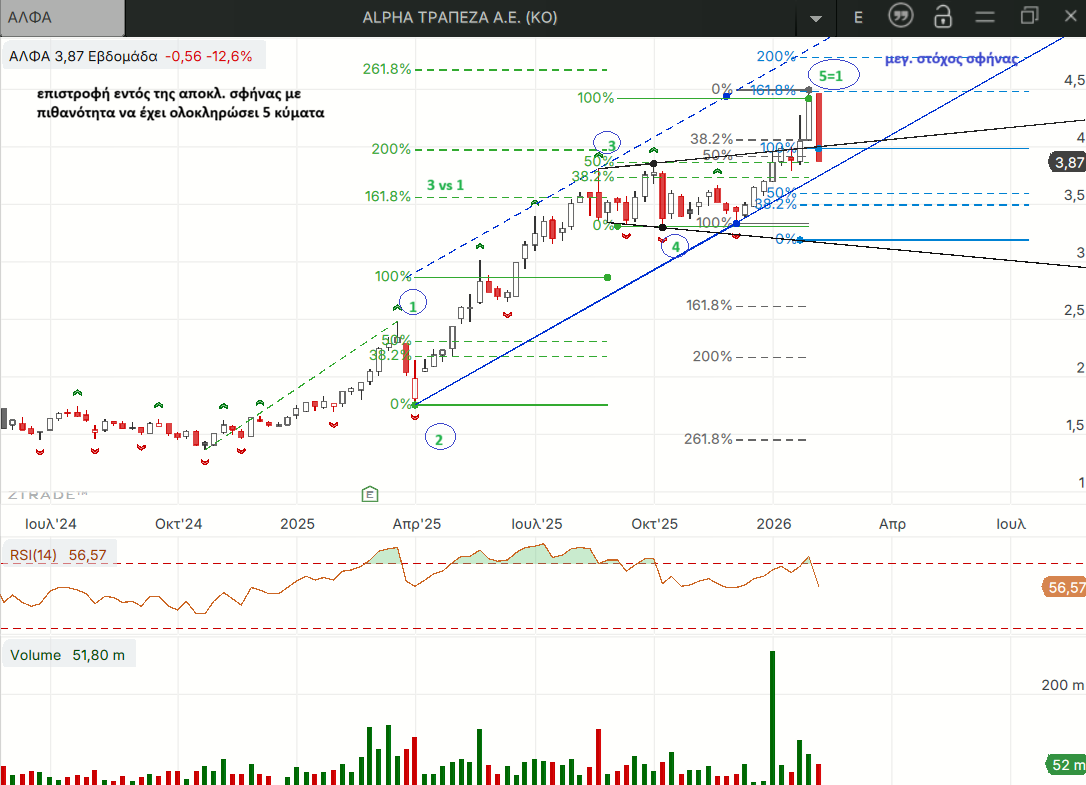The height and width of the screenshot is (785, 1086).
Task: Click the green E earnings marker on chart
Action: pos(370,493)
